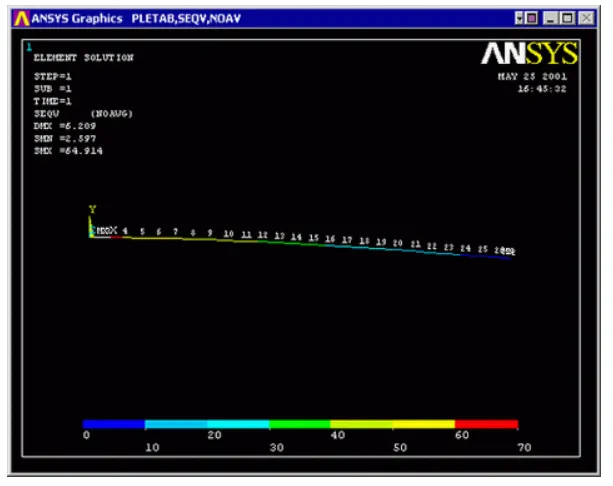This screenshot has width=613, height=486.
Task: Click the SUB =1 text
Action: coord(52,89)
